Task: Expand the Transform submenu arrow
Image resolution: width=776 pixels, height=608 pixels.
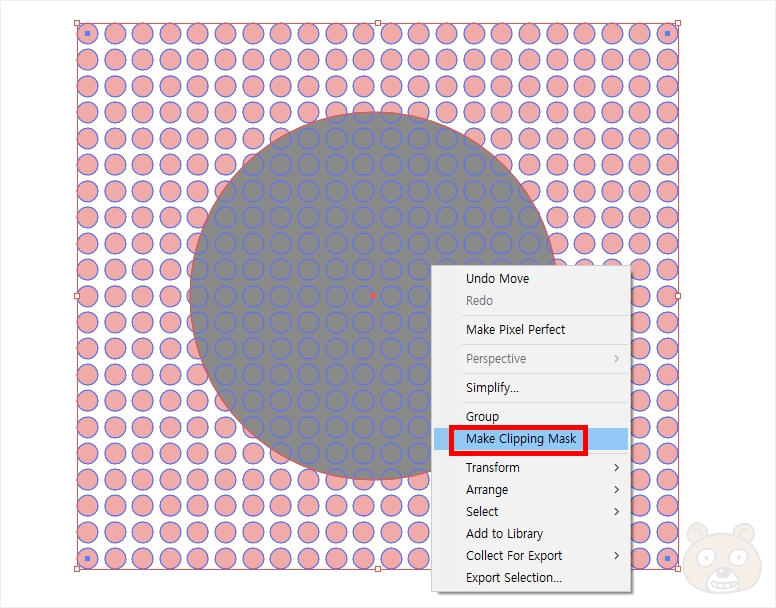Action: [x=617, y=468]
